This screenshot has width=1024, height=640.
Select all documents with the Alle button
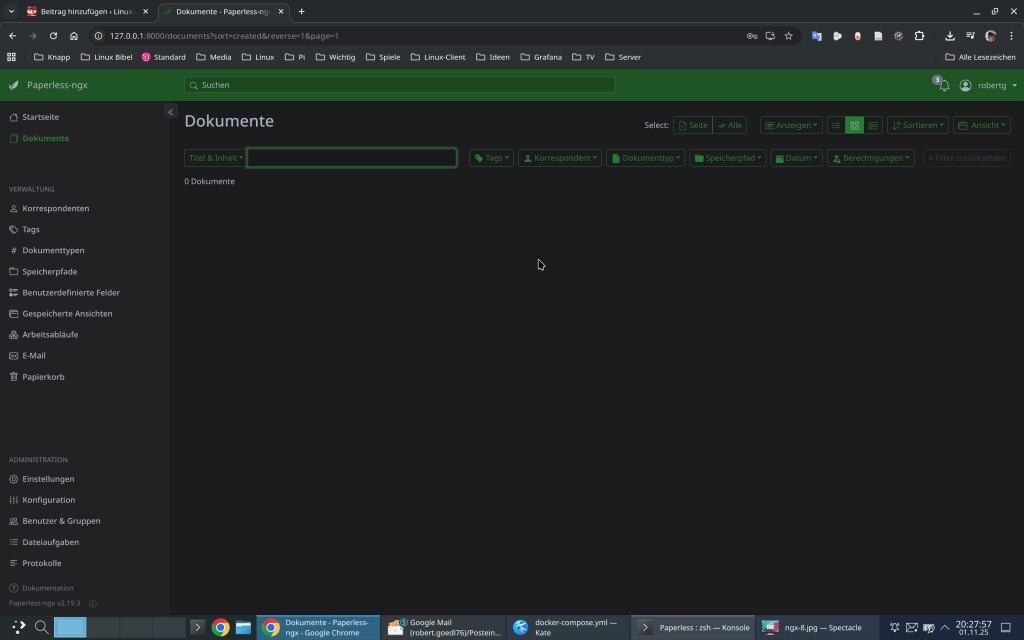point(729,126)
